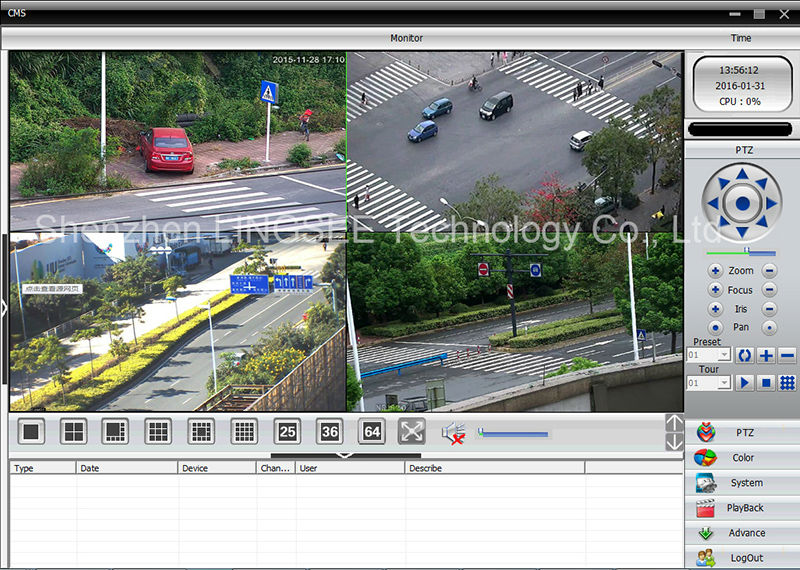The height and width of the screenshot is (570, 800).
Task: Enter fullscreen with the expand arrows icon
Action: [x=412, y=432]
